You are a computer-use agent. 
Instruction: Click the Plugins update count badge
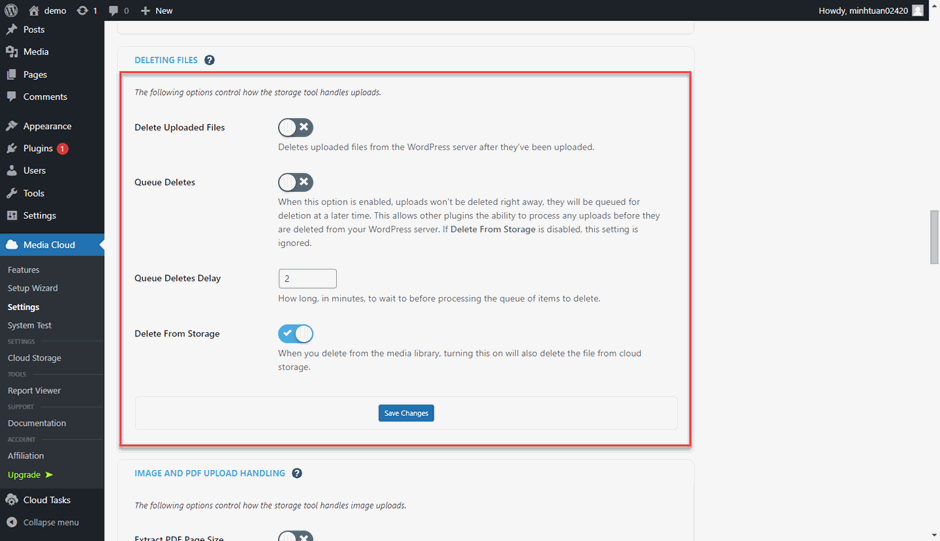[62, 148]
